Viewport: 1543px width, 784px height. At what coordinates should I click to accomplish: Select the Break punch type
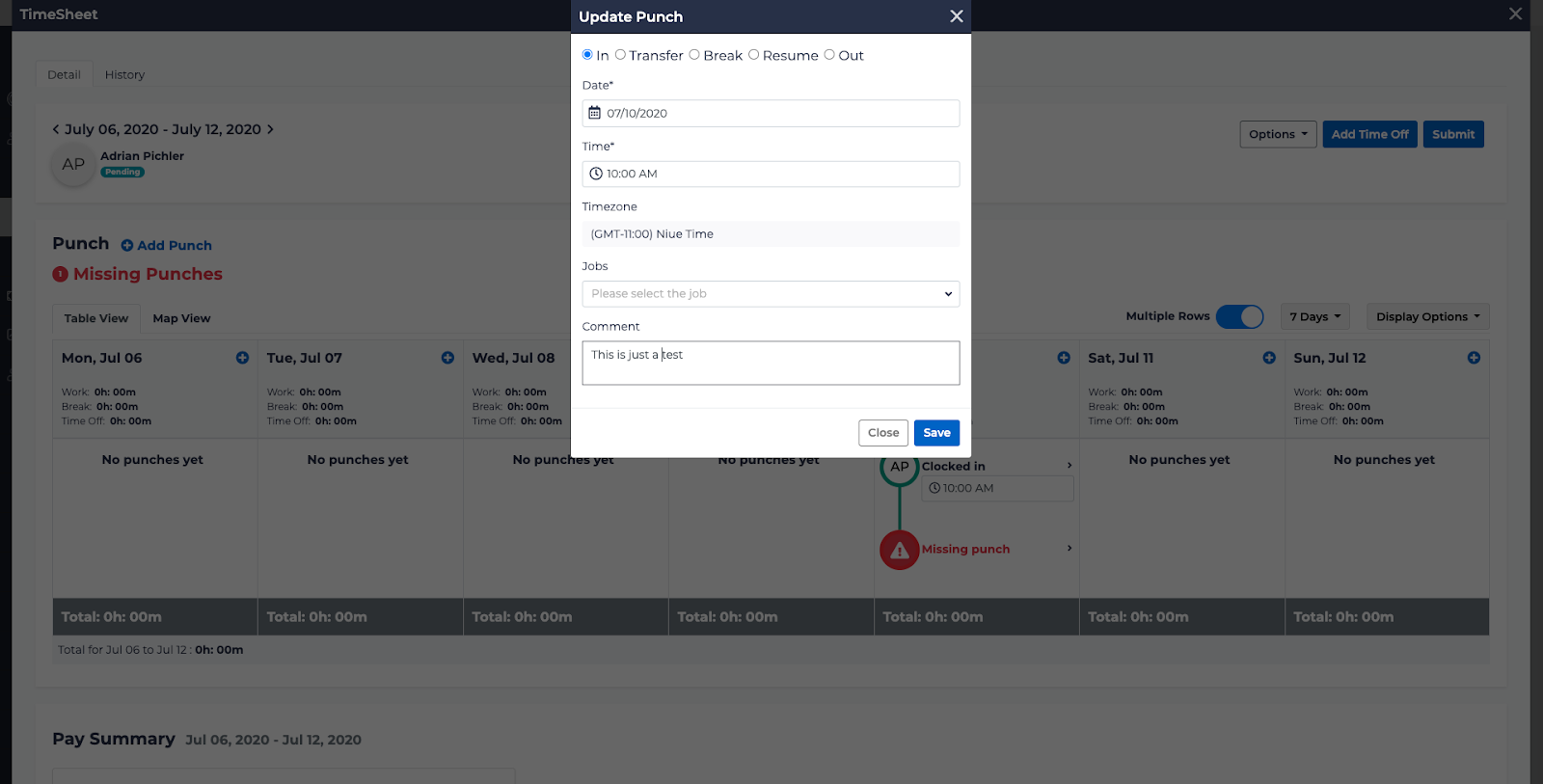click(x=694, y=55)
